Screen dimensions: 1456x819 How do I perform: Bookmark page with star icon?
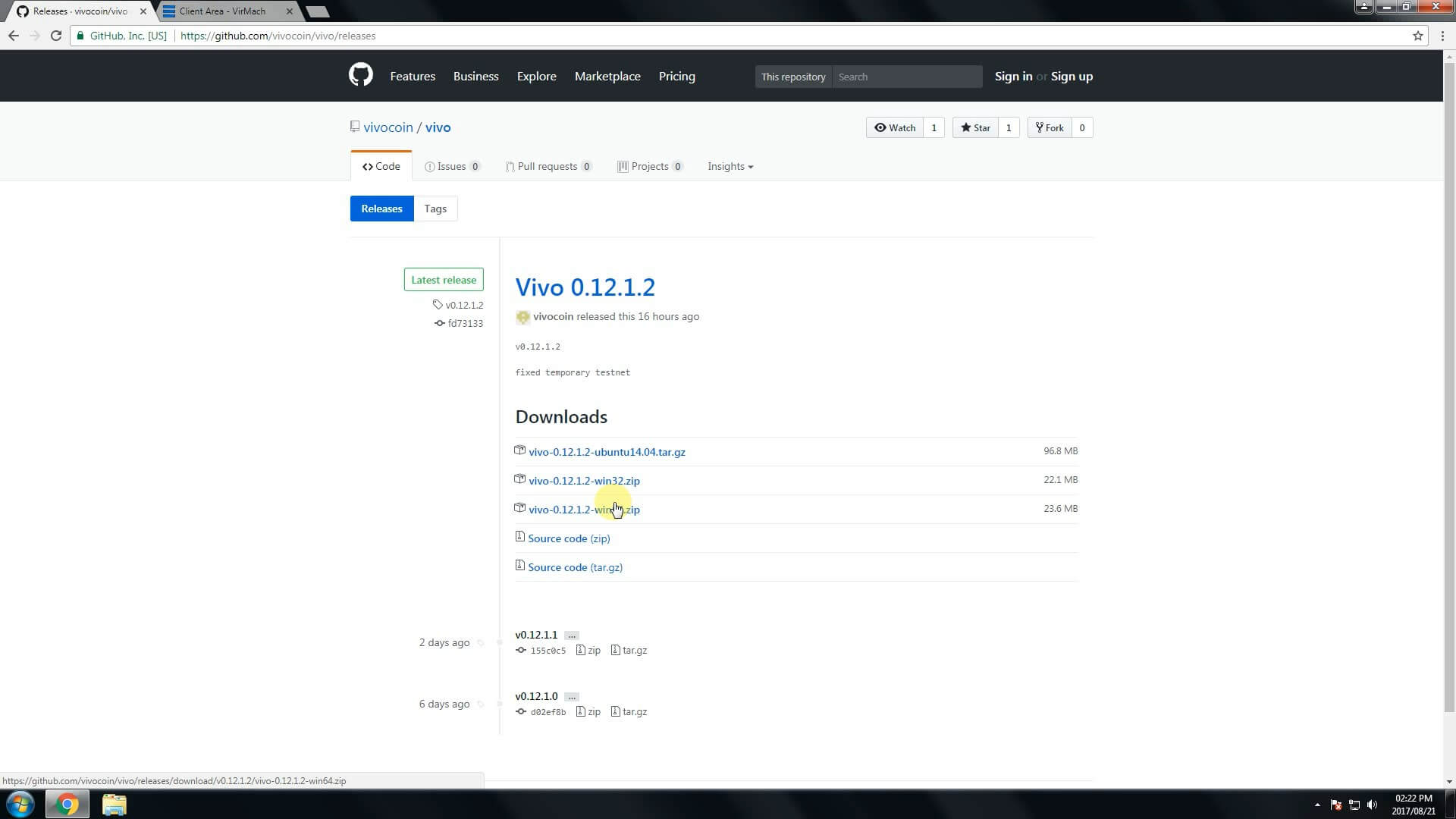click(1417, 36)
